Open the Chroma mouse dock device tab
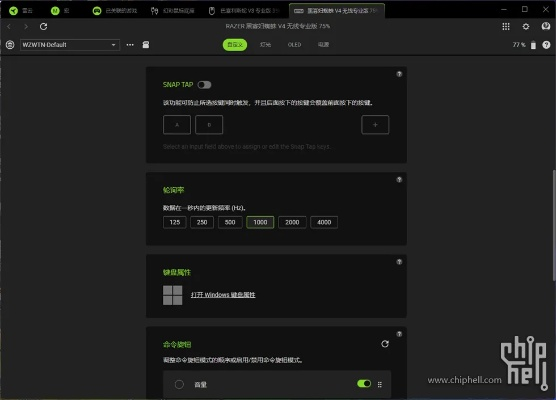 (173, 11)
